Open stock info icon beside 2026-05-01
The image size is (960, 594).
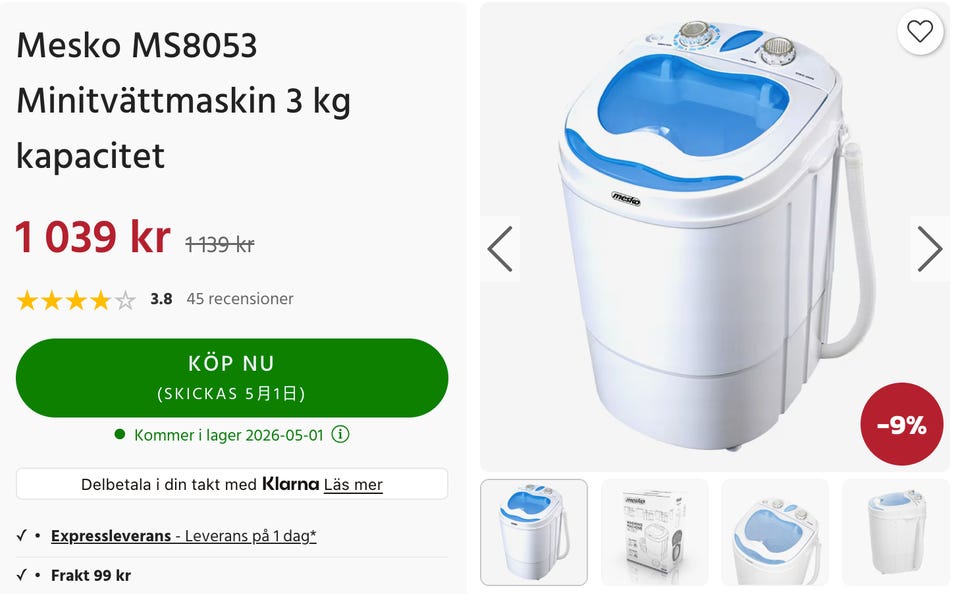tap(340, 434)
